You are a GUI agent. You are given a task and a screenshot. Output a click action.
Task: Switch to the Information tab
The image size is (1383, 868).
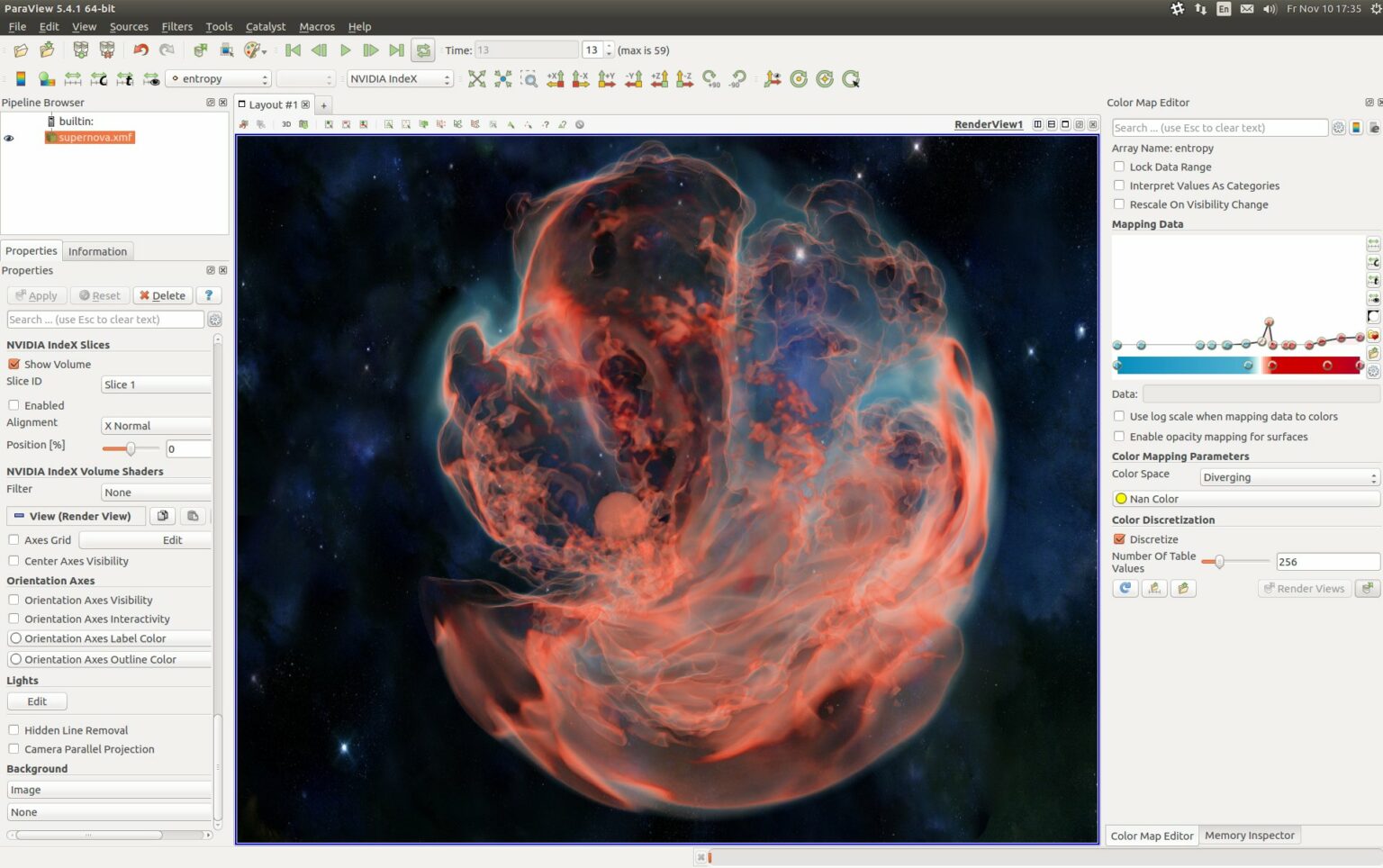pos(97,251)
